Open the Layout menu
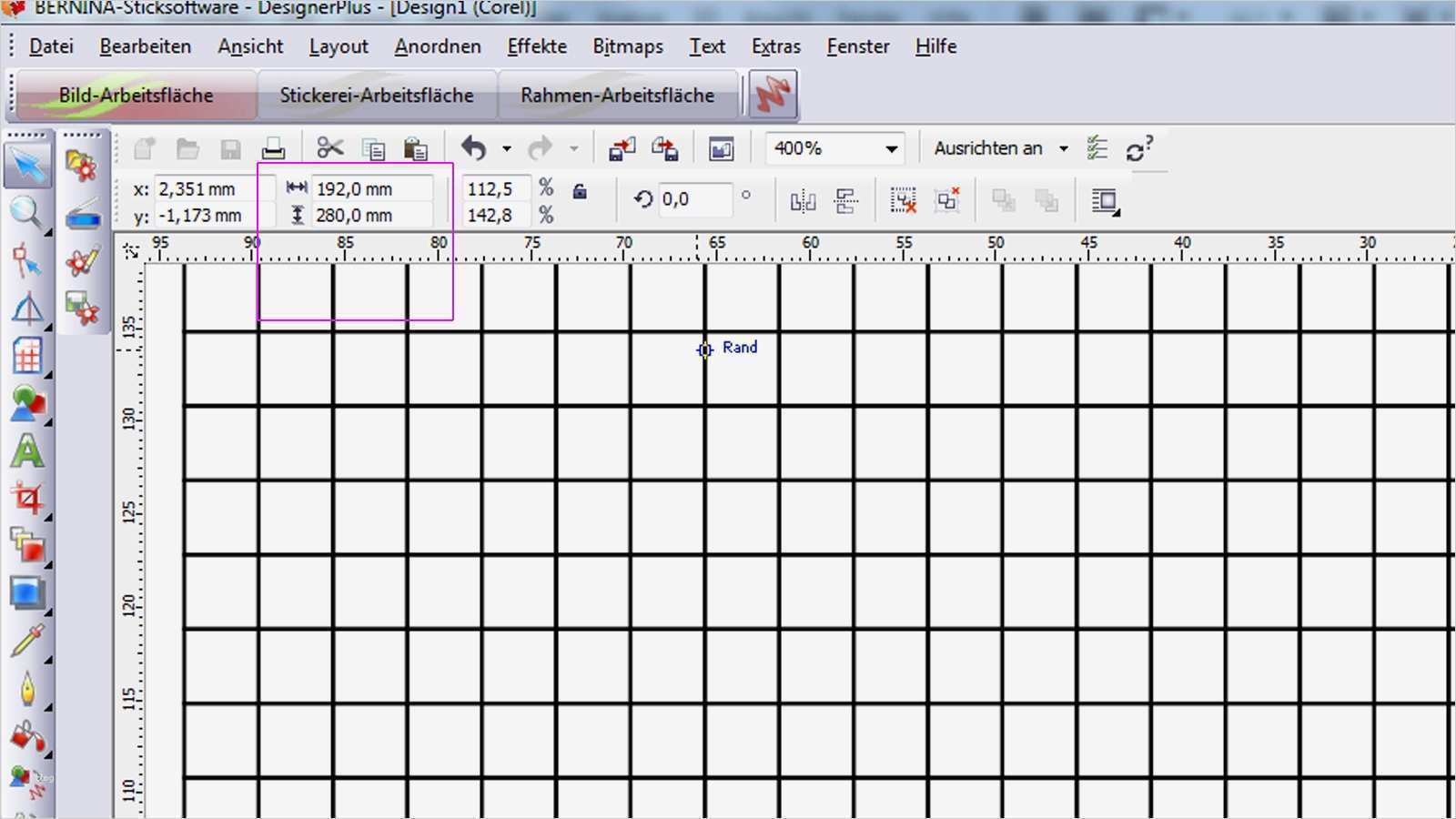Viewport: 1456px width, 819px height. coord(339,46)
